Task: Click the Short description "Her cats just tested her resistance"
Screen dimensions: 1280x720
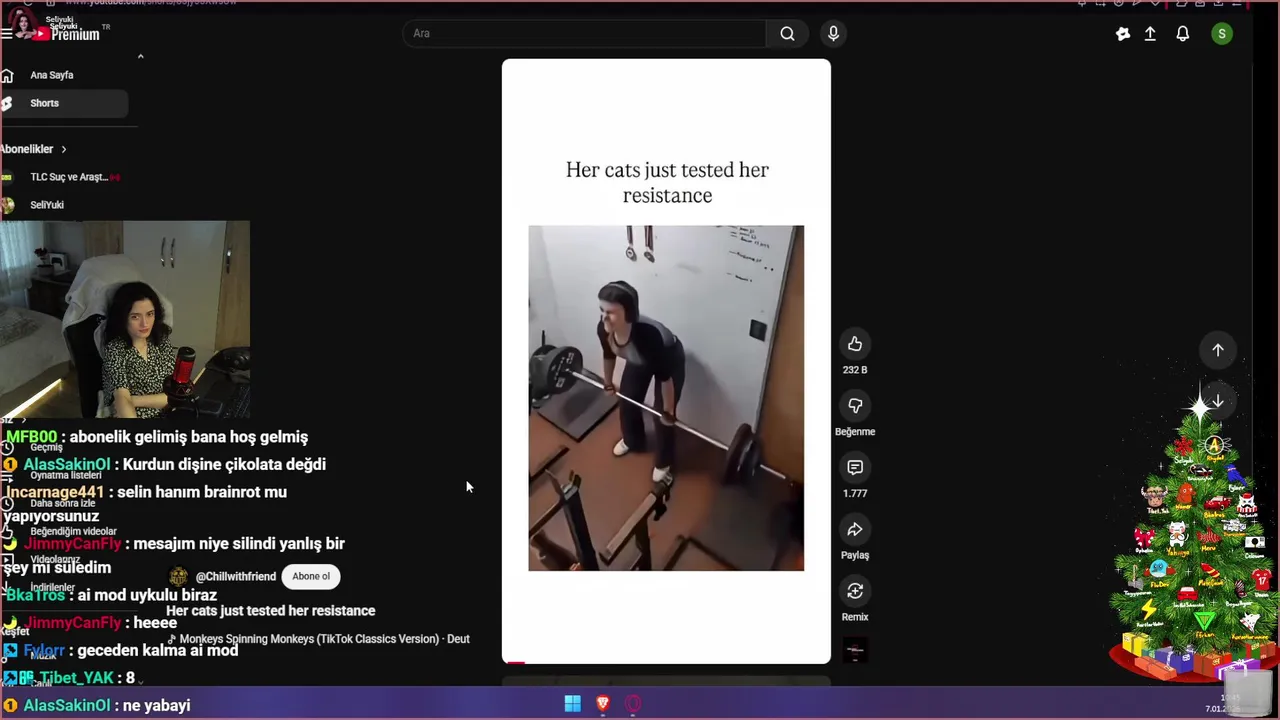Action: tap(271, 611)
